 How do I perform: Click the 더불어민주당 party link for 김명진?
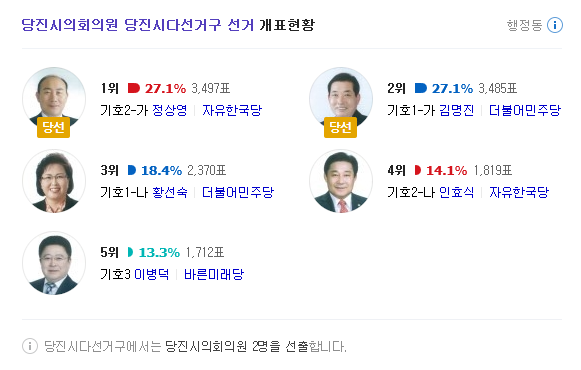[x=525, y=110]
